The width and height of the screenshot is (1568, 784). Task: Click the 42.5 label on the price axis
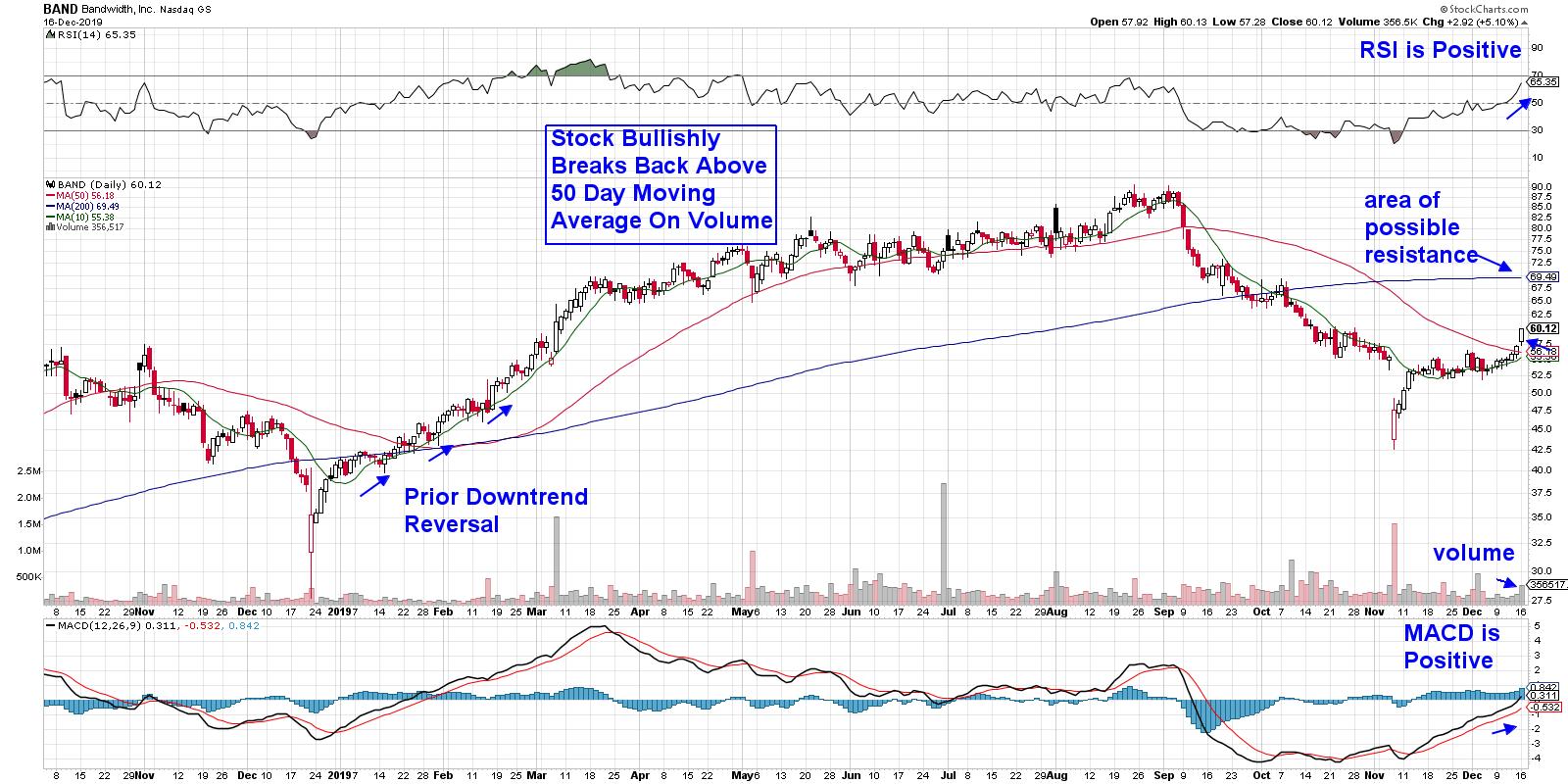(1542, 449)
